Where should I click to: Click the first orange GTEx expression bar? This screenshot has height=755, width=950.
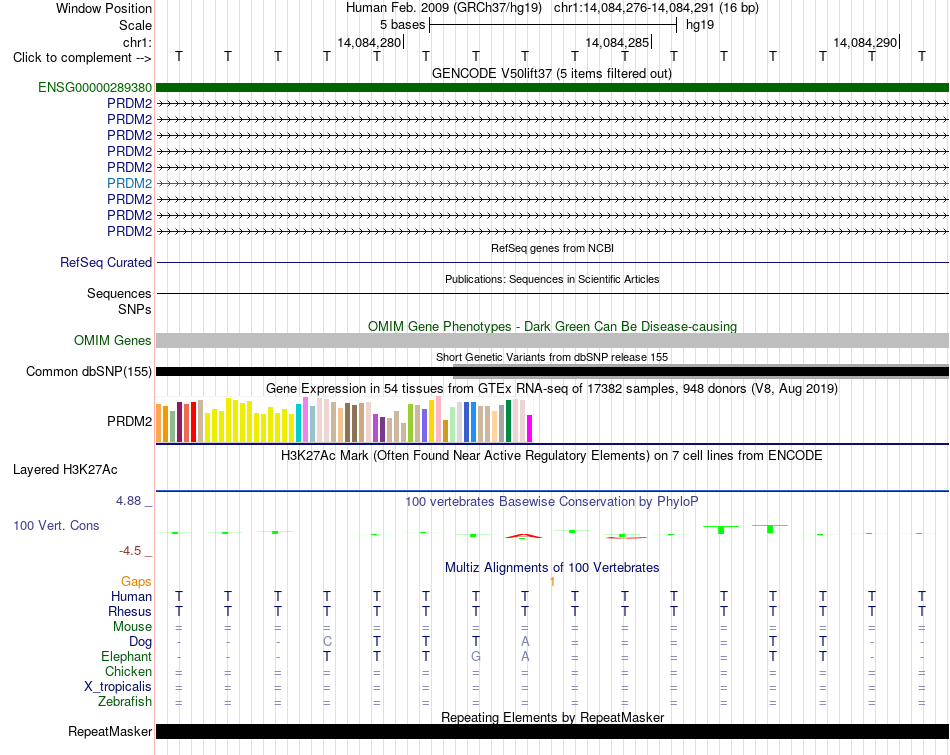[x=159, y=423]
